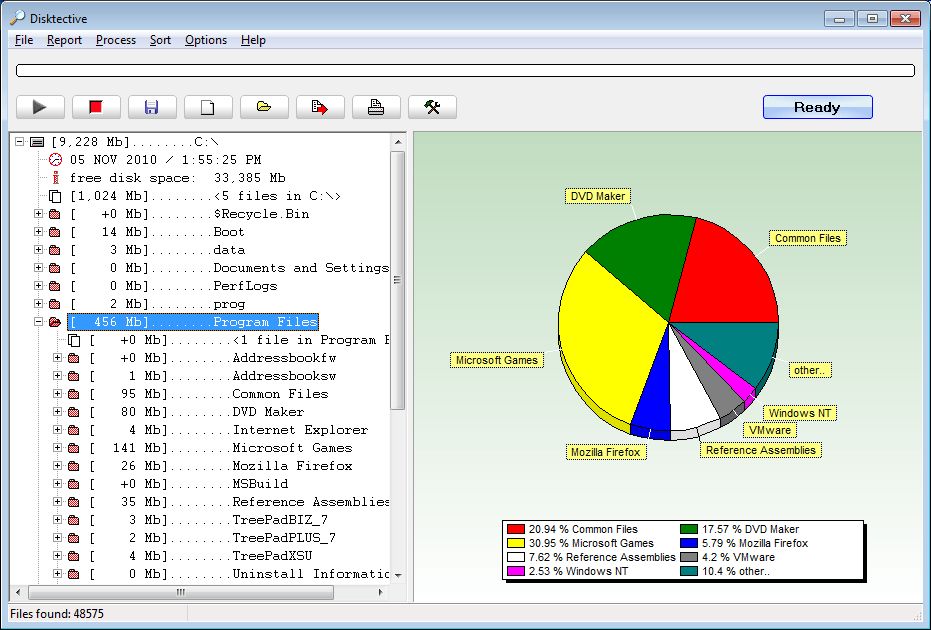
Task: Click the Microsoft Games label on the chart
Action: 497,359
